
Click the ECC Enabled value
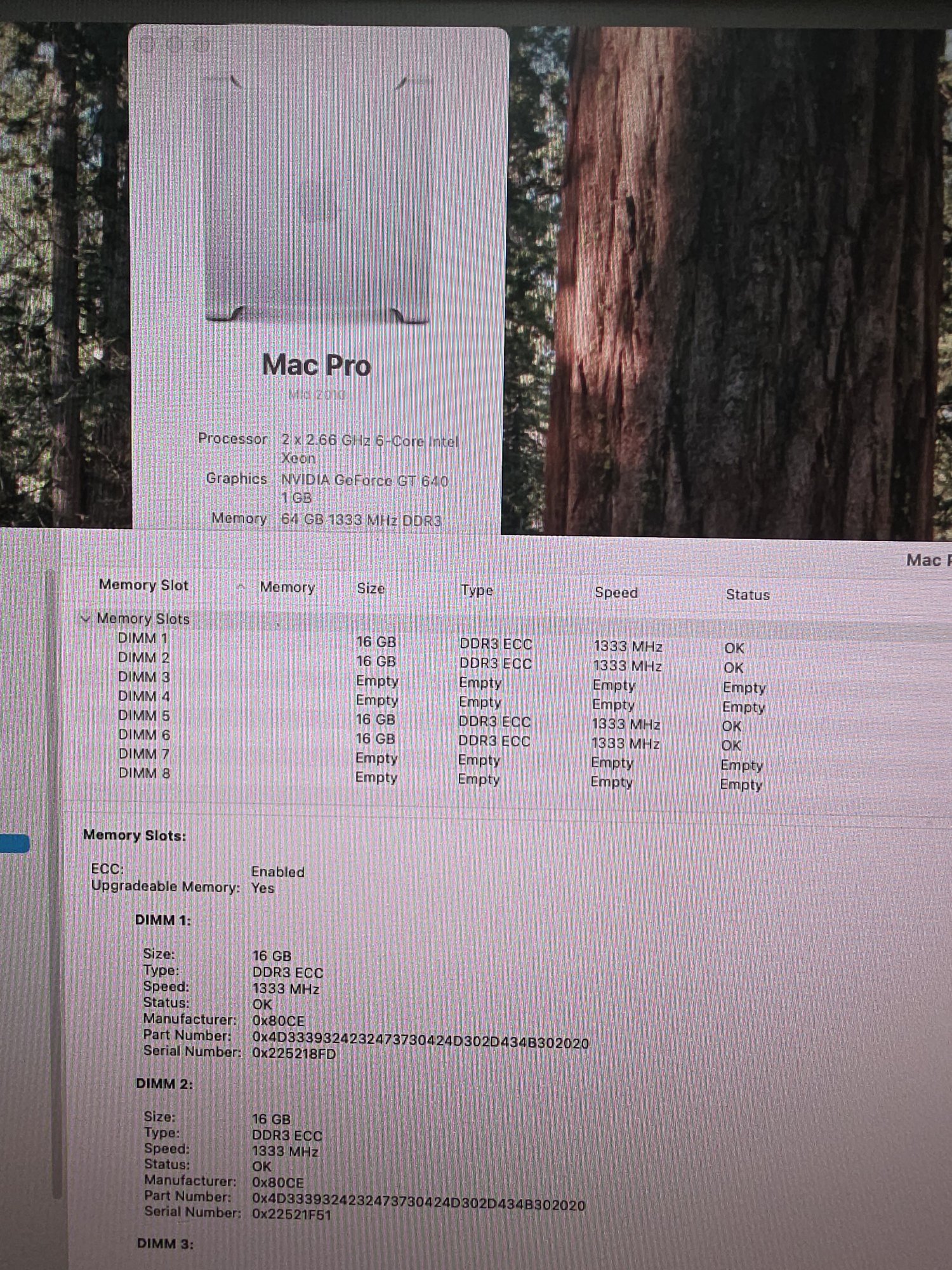pyautogui.click(x=277, y=871)
